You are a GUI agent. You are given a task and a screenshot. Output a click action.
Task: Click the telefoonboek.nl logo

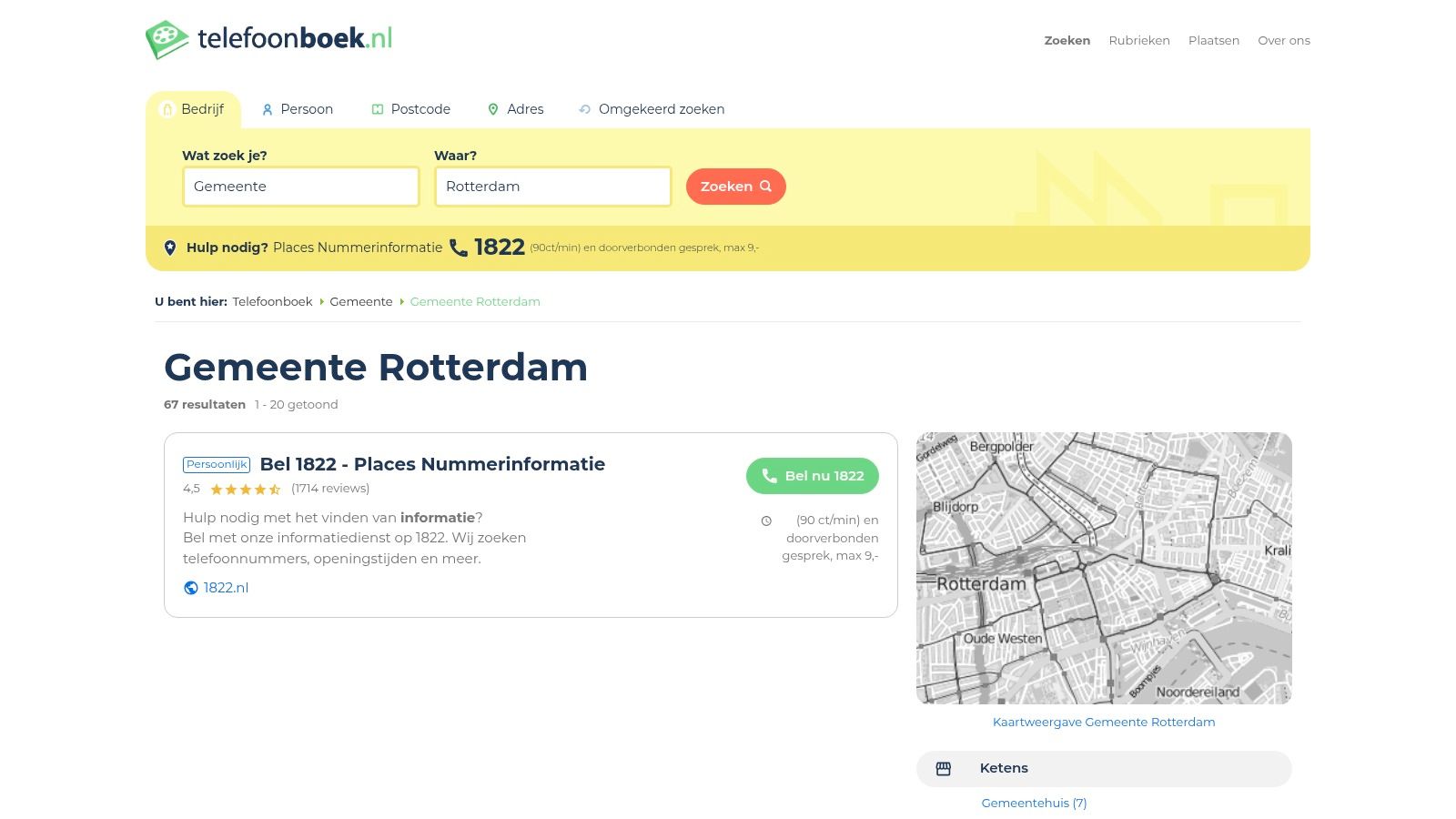tap(268, 39)
